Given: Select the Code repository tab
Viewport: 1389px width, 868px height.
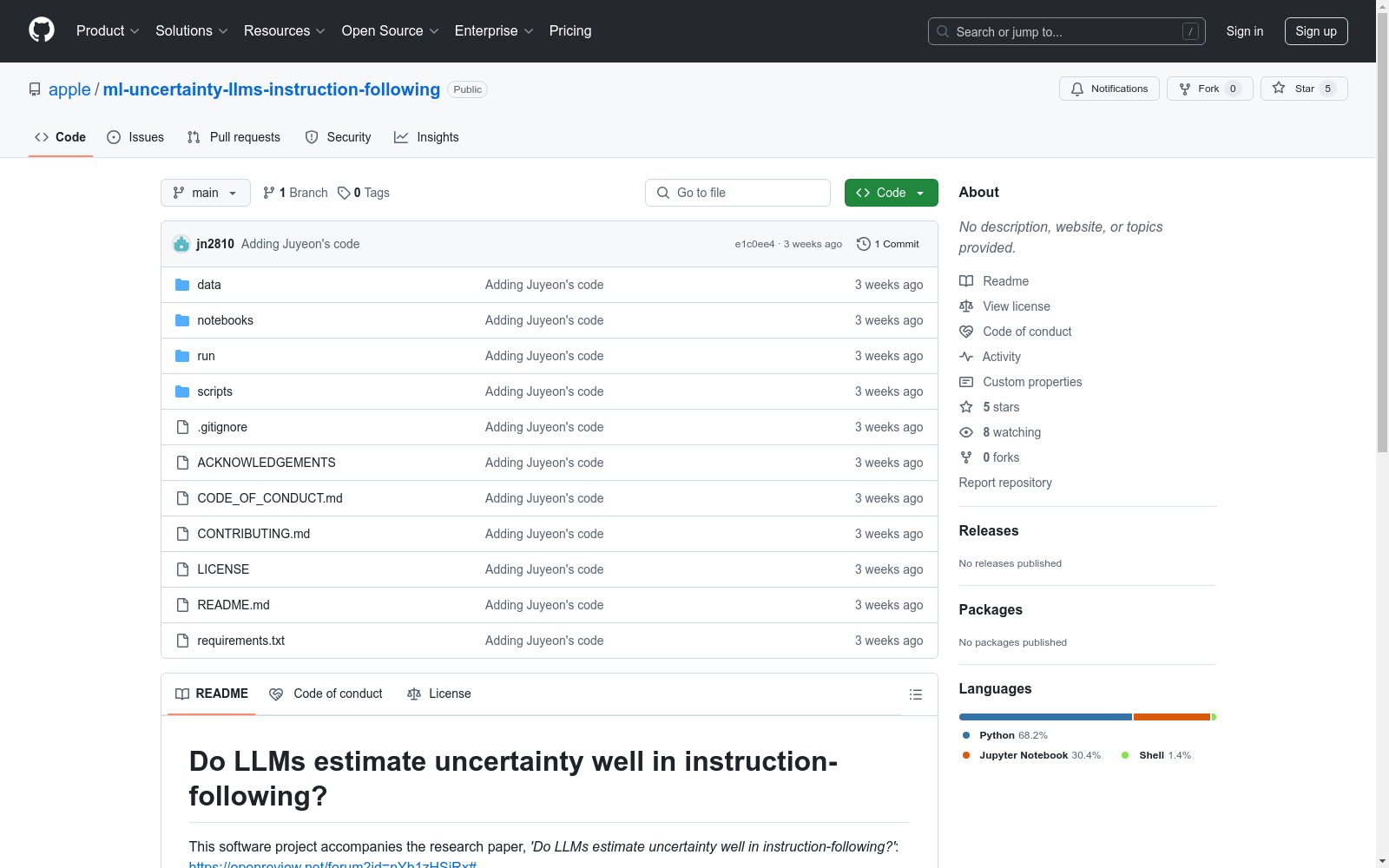Looking at the screenshot, I should (x=61, y=137).
